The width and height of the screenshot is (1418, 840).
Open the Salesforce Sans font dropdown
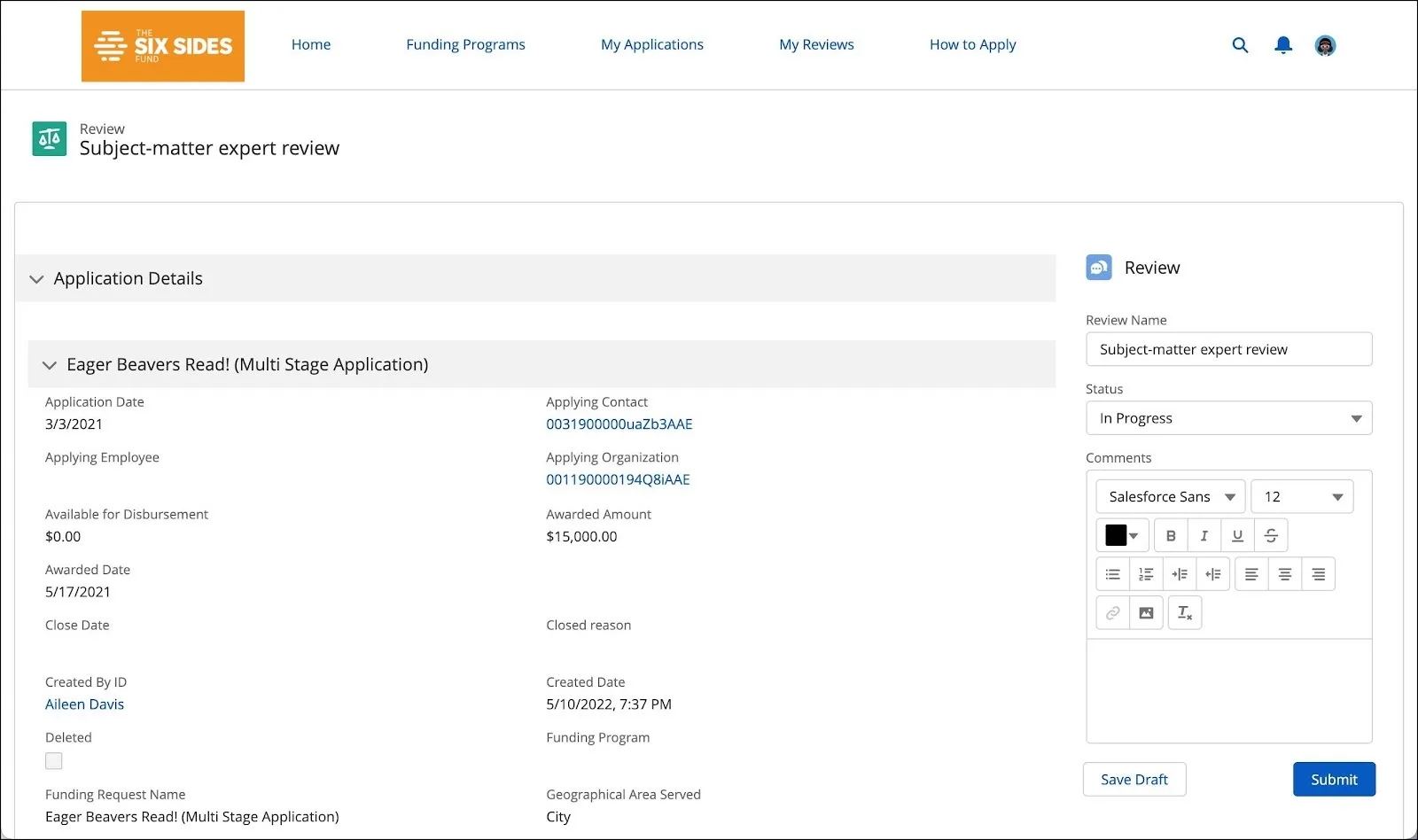[x=1171, y=496]
